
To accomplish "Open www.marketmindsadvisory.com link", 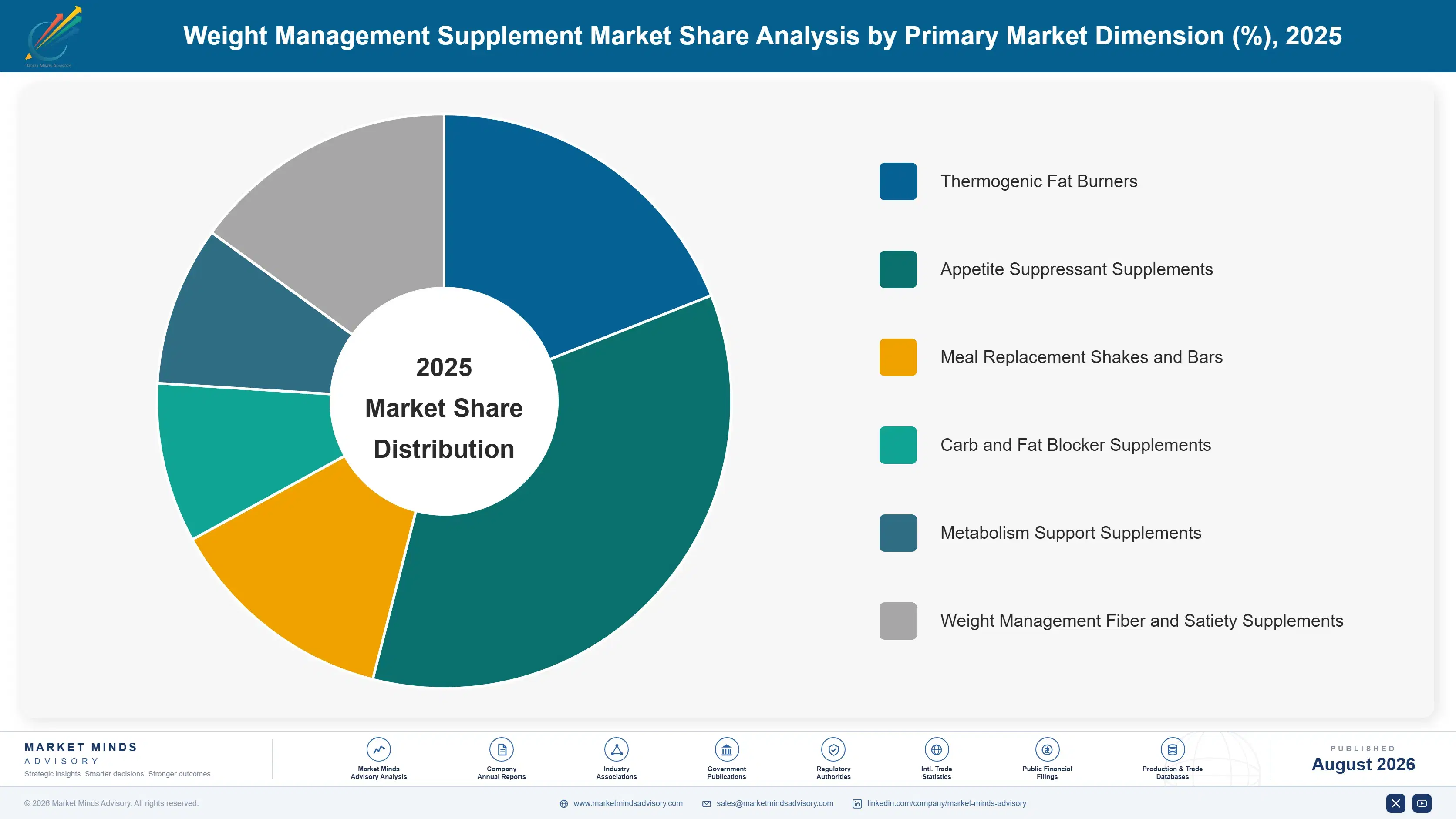I will click(x=628, y=803).
